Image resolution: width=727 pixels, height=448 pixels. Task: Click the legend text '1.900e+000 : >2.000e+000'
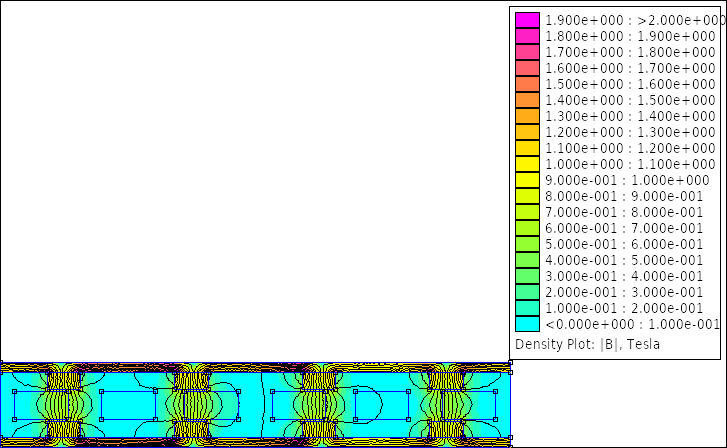(x=635, y=20)
